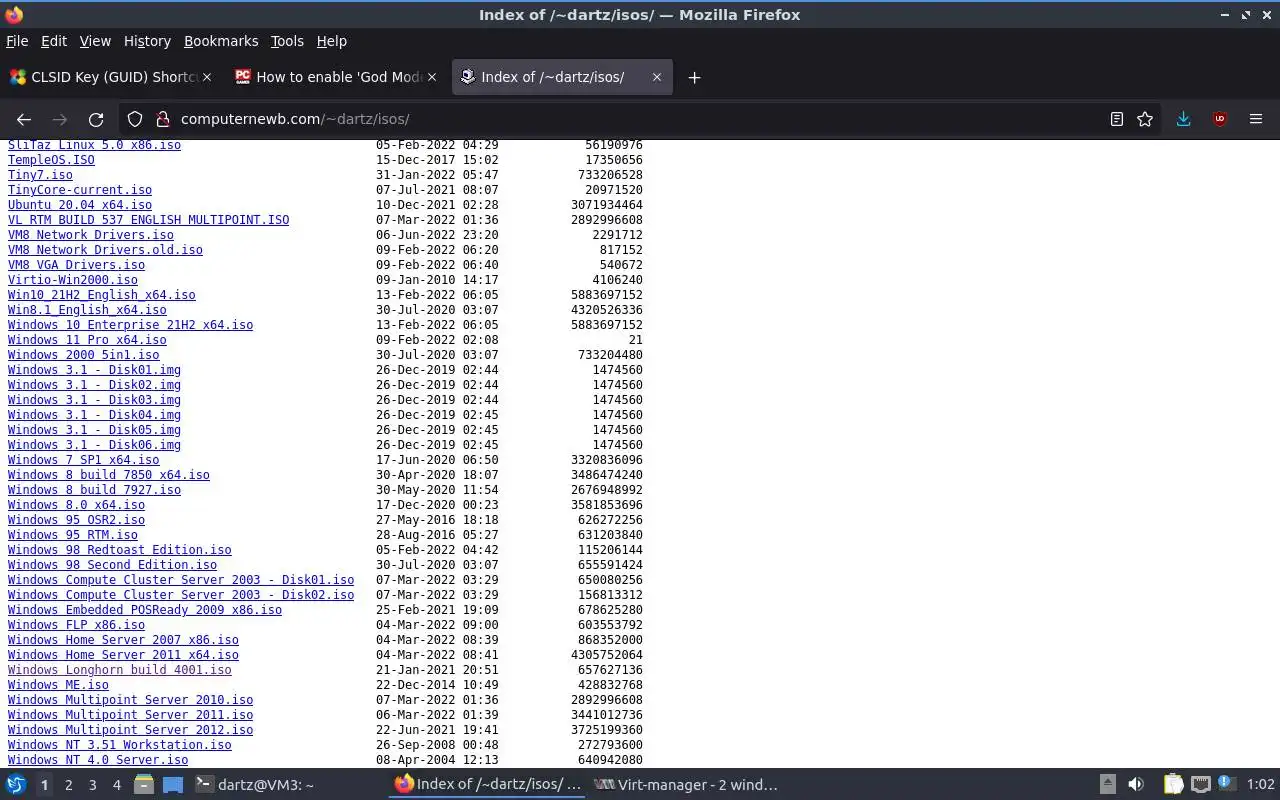Click the Windows_2000_5in1.iso link

[x=83, y=355]
